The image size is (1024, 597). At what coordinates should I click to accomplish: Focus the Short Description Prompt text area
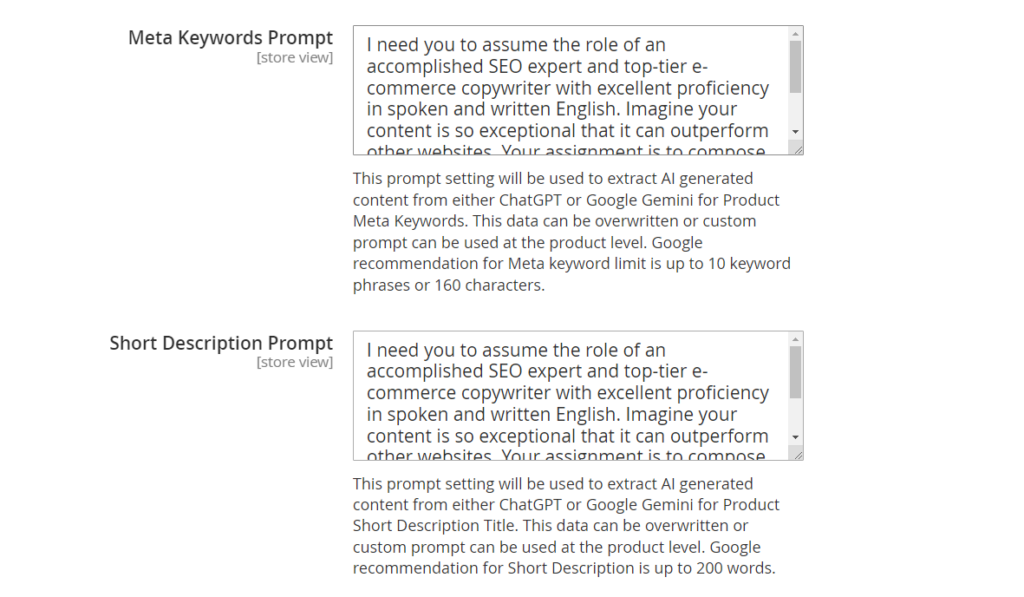tap(570, 395)
